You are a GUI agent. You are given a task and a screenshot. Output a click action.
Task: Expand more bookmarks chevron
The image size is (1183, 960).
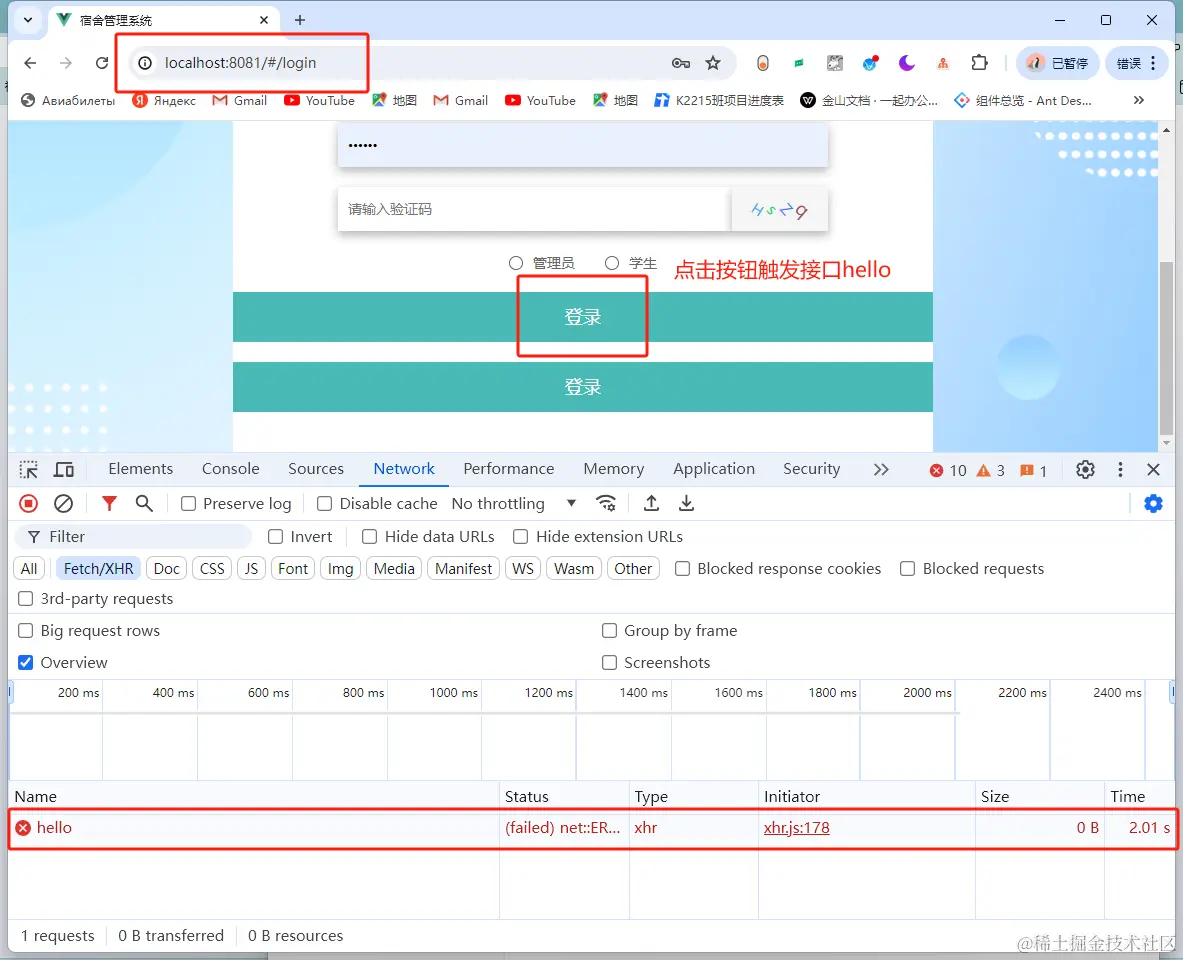click(1138, 100)
